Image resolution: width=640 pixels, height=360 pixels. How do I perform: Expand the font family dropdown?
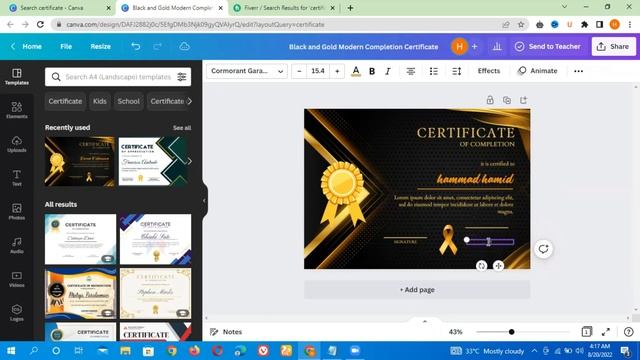click(247, 71)
